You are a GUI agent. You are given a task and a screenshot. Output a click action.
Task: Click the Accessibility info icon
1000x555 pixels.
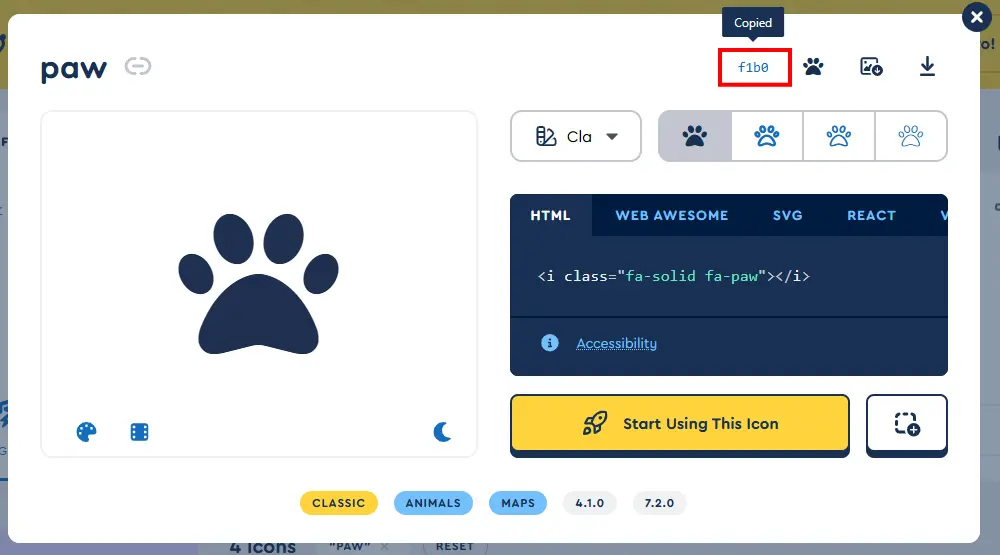click(x=549, y=343)
